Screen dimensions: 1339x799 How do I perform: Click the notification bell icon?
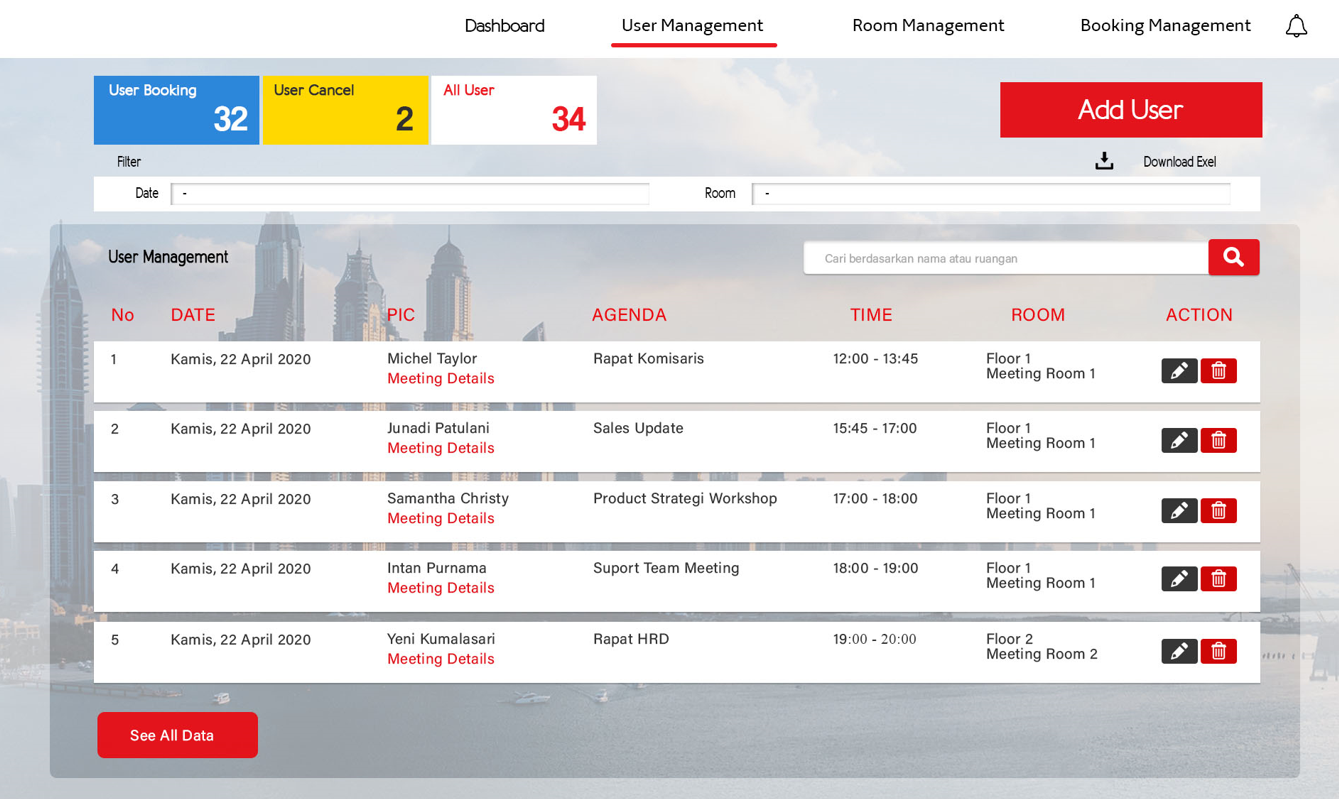click(1296, 26)
